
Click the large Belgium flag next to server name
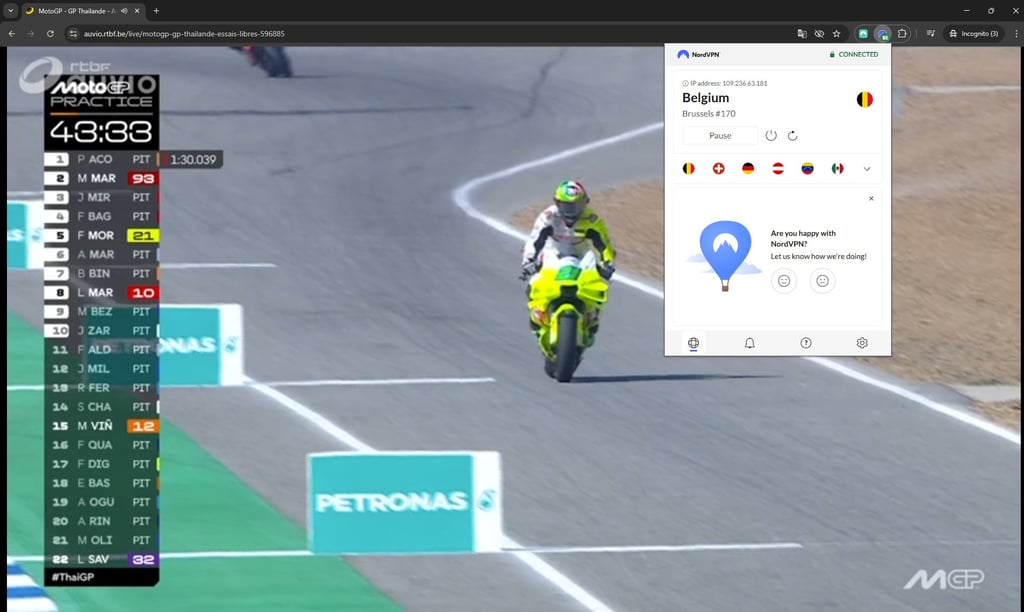coord(865,99)
